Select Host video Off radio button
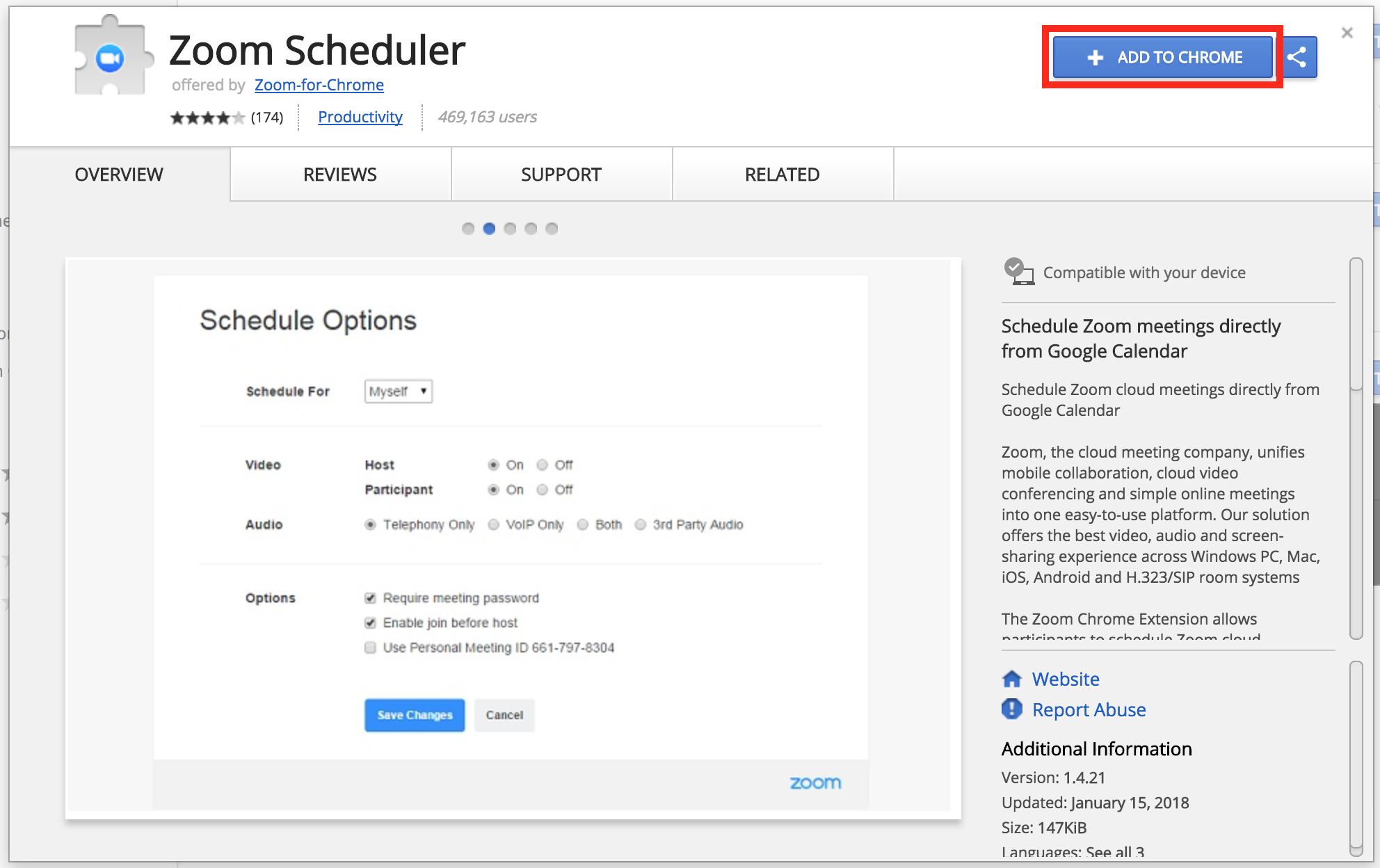This screenshot has width=1380, height=868. [543, 465]
